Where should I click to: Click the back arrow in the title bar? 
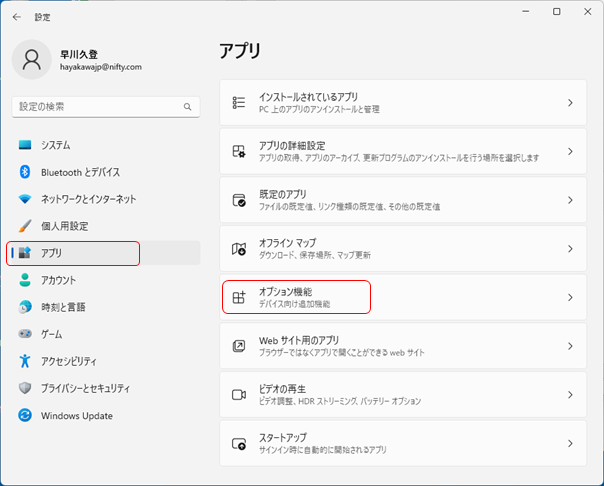pos(16,16)
